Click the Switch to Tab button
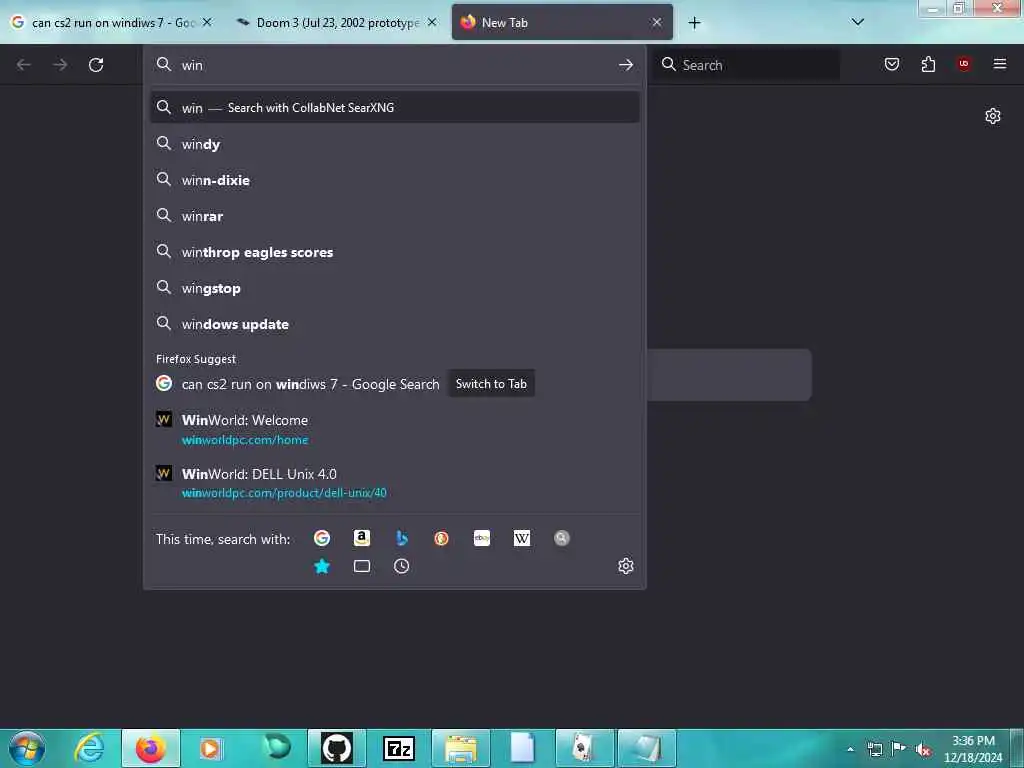 coord(491,383)
